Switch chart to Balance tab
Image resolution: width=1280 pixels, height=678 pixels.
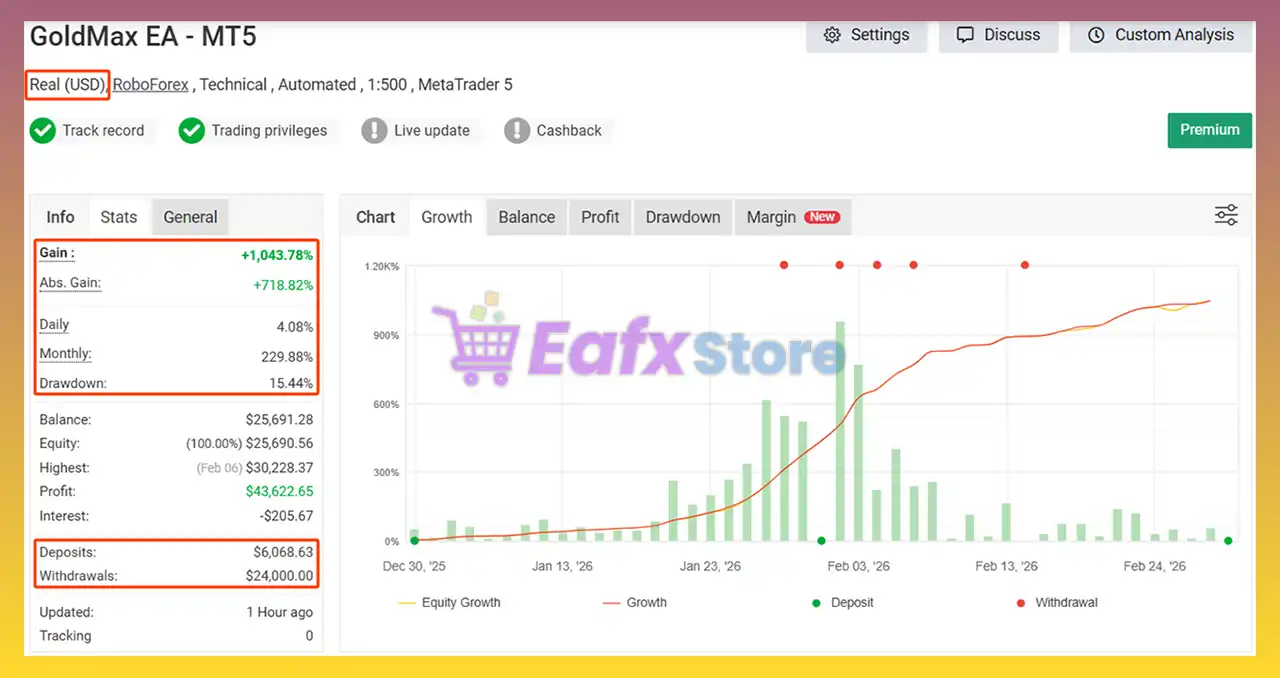pyautogui.click(x=526, y=217)
